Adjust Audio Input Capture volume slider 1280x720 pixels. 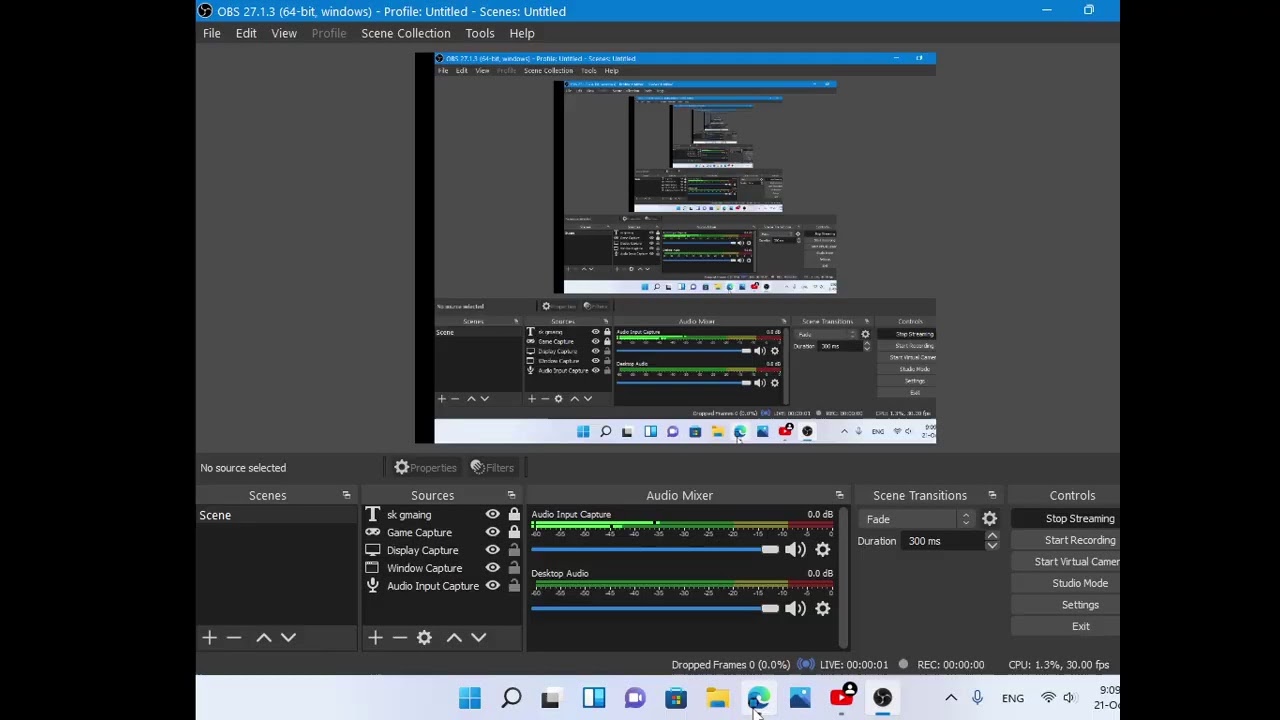tap(655, 549)
